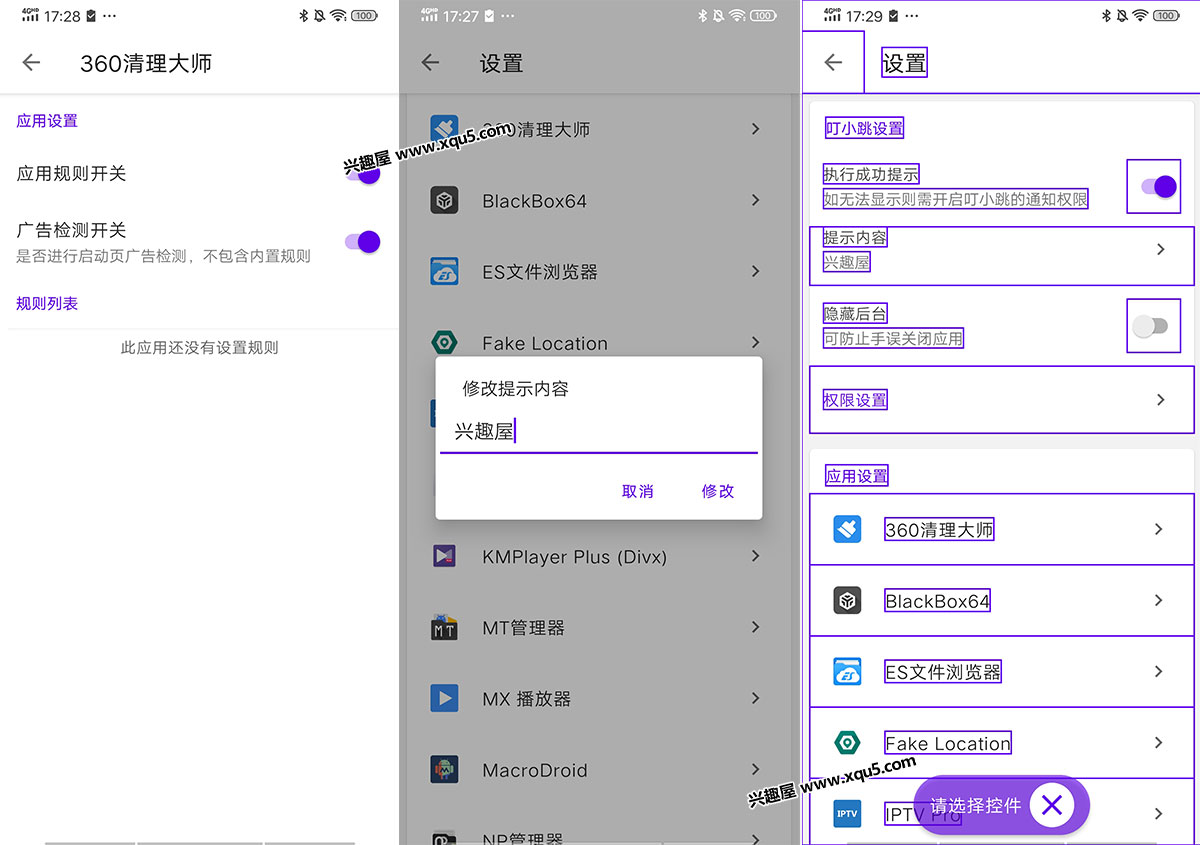Open MT管理器 app icon
Viewport: 1200px width, 845px height.
point(444,628)
